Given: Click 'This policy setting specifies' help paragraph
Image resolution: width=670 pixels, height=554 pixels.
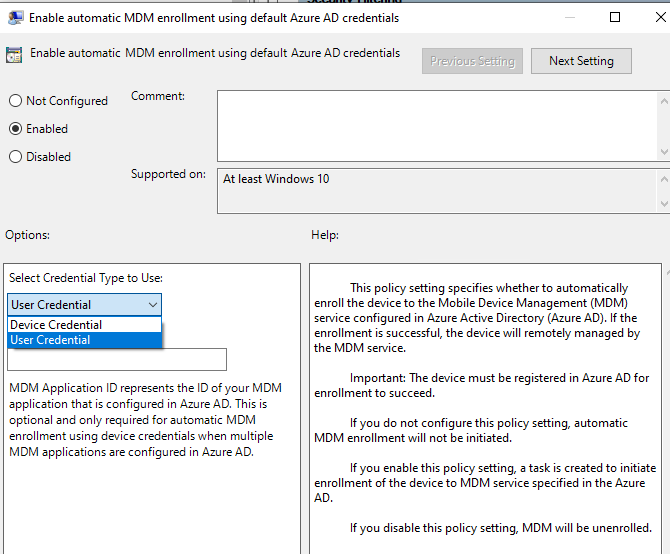Looking at the screenshot, I should 477,318.
